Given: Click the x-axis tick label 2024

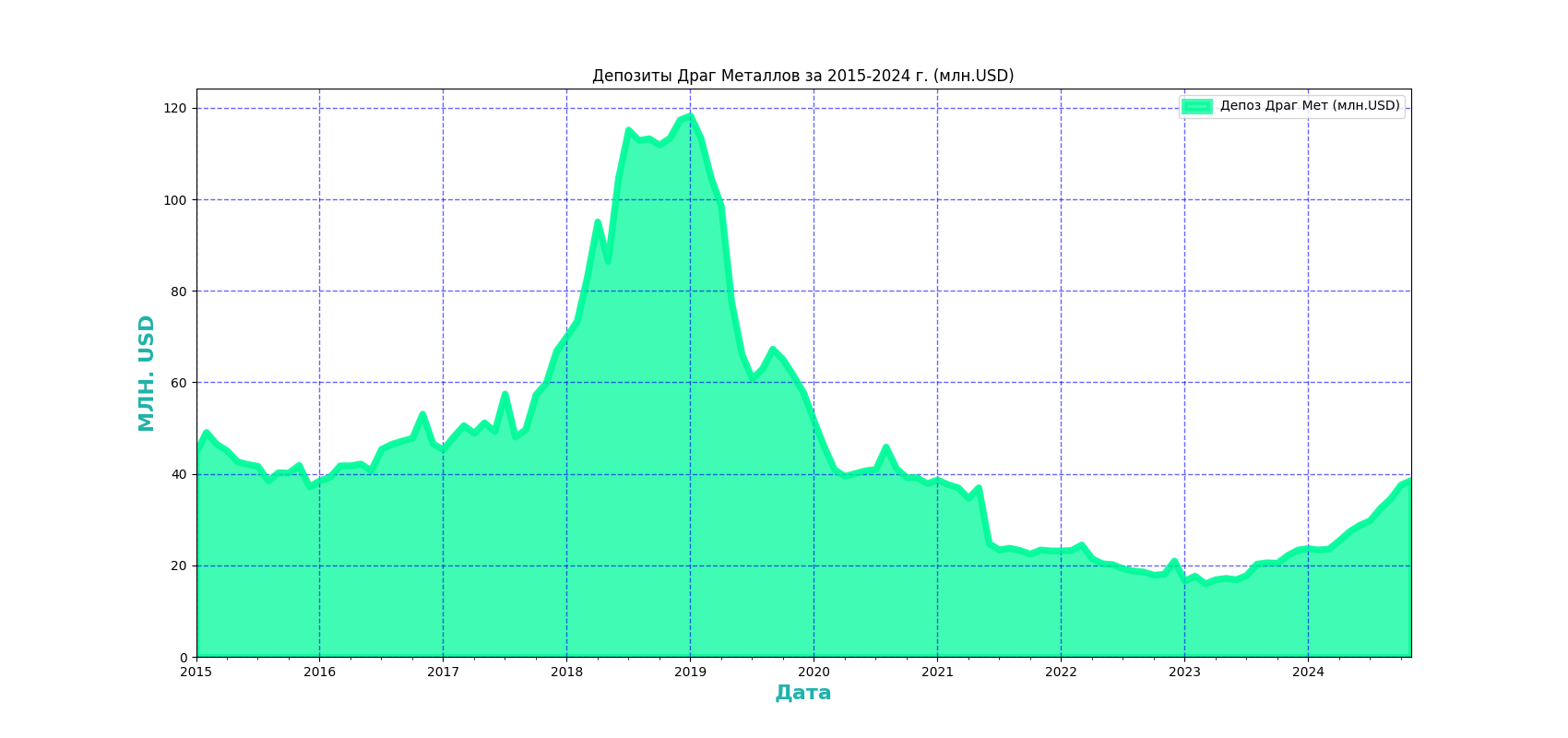Looking at the screenshot, I should (1308, 672).
